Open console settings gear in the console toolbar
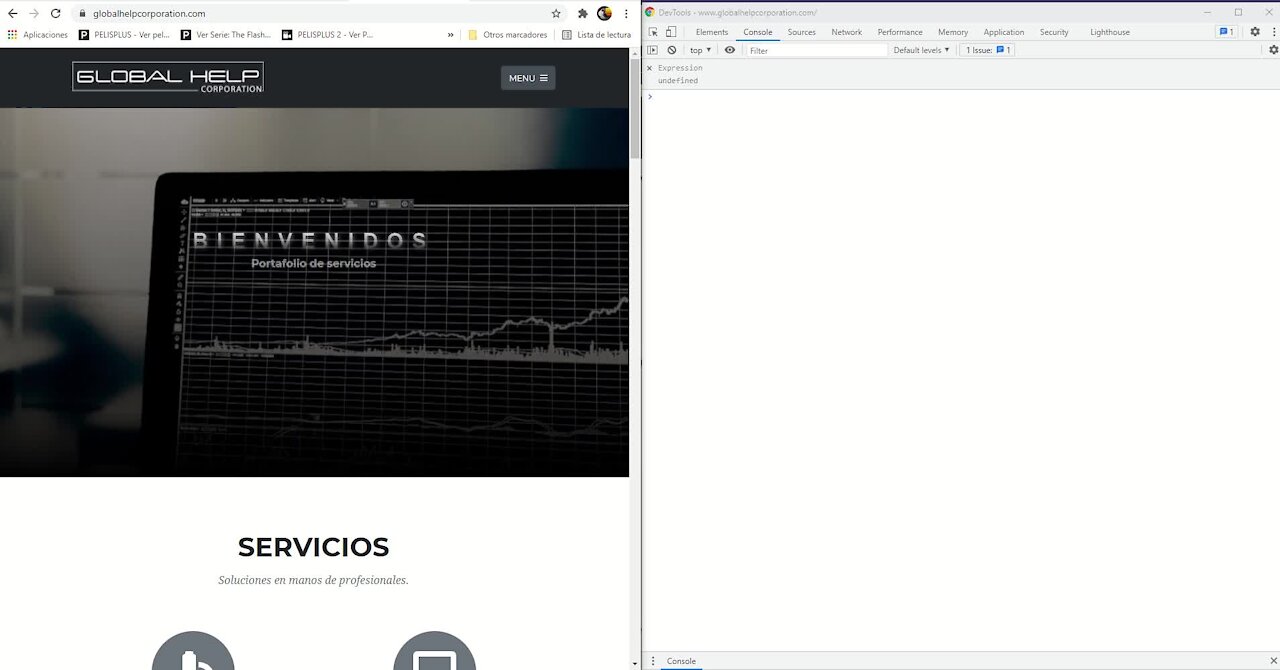Viewport: 1280px width, 670px height. pos(1273,50)
